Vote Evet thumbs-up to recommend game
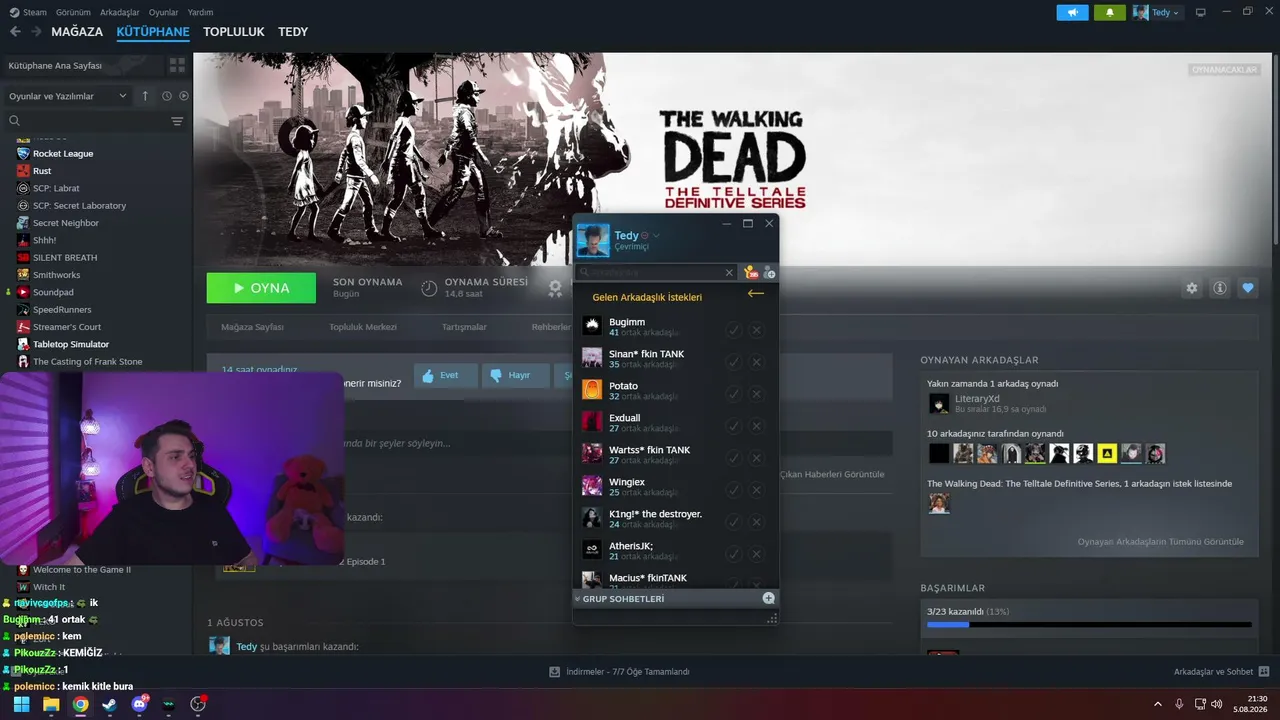Image resolution: width=1280 pixels, height=720 pixels. pos(445,376)
